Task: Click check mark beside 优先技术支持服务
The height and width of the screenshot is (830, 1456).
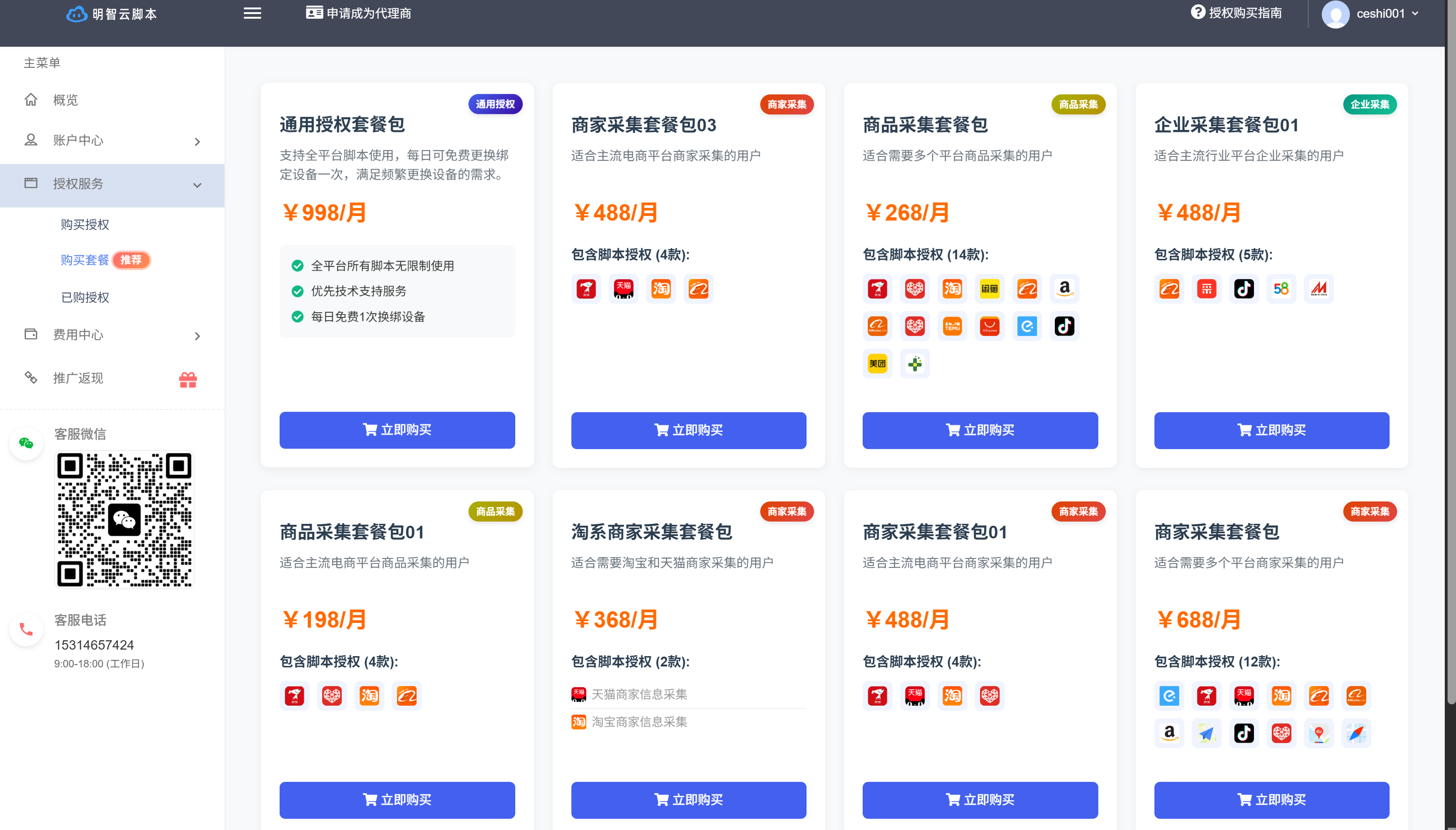Action: 297,291
